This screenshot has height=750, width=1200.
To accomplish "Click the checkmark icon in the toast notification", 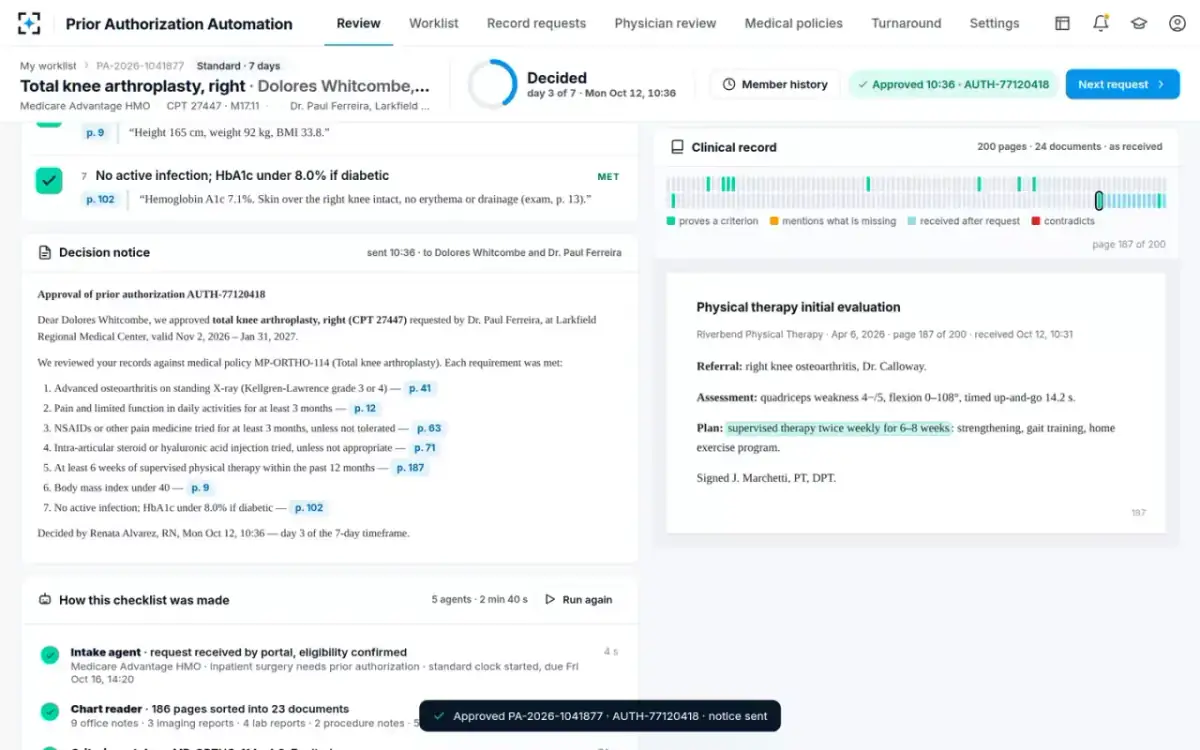I will pos(438,716).
